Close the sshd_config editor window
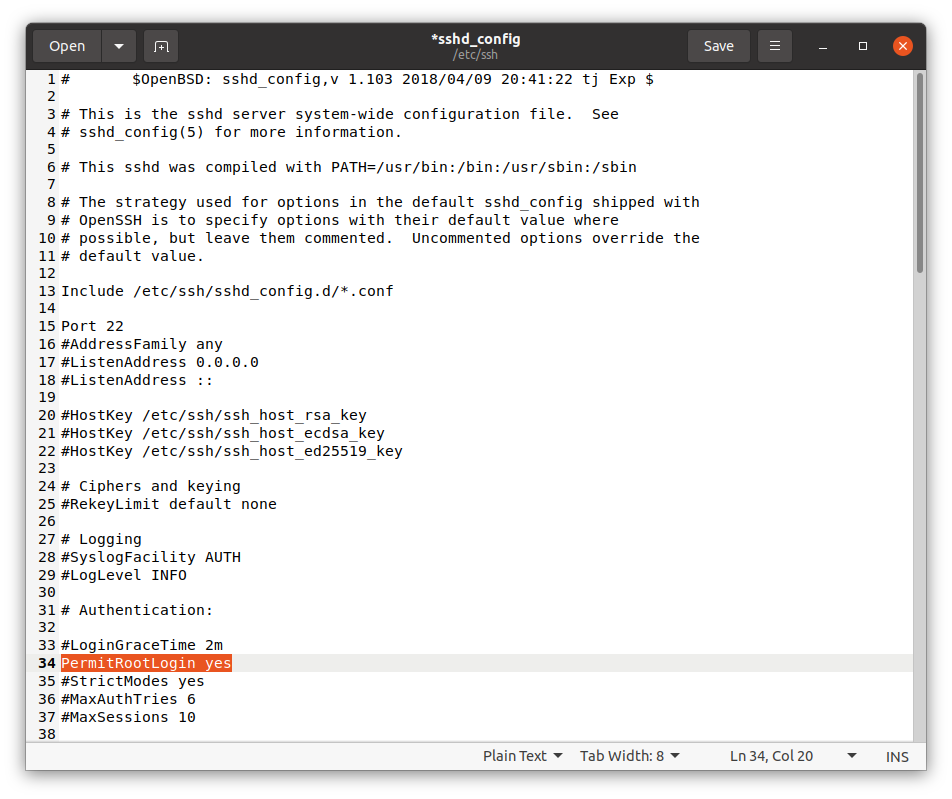 [x=903, y=46]
